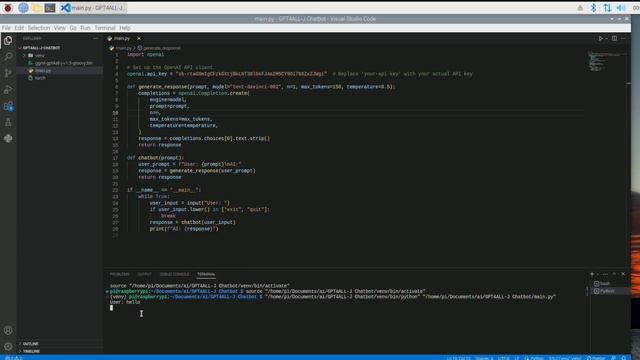Image resolution: width=640 pixels, height=360 pixels.
Task: Open the Run and Debug view
Action: tap(8, 89)
